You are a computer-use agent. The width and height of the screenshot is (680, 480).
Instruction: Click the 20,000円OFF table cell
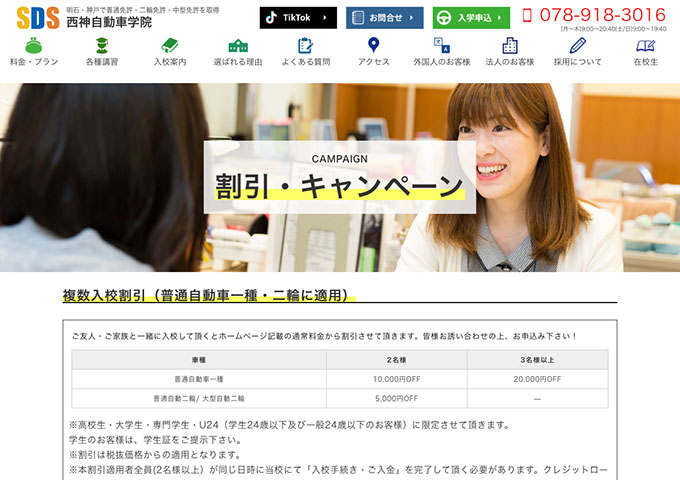(x=537, y=379)
